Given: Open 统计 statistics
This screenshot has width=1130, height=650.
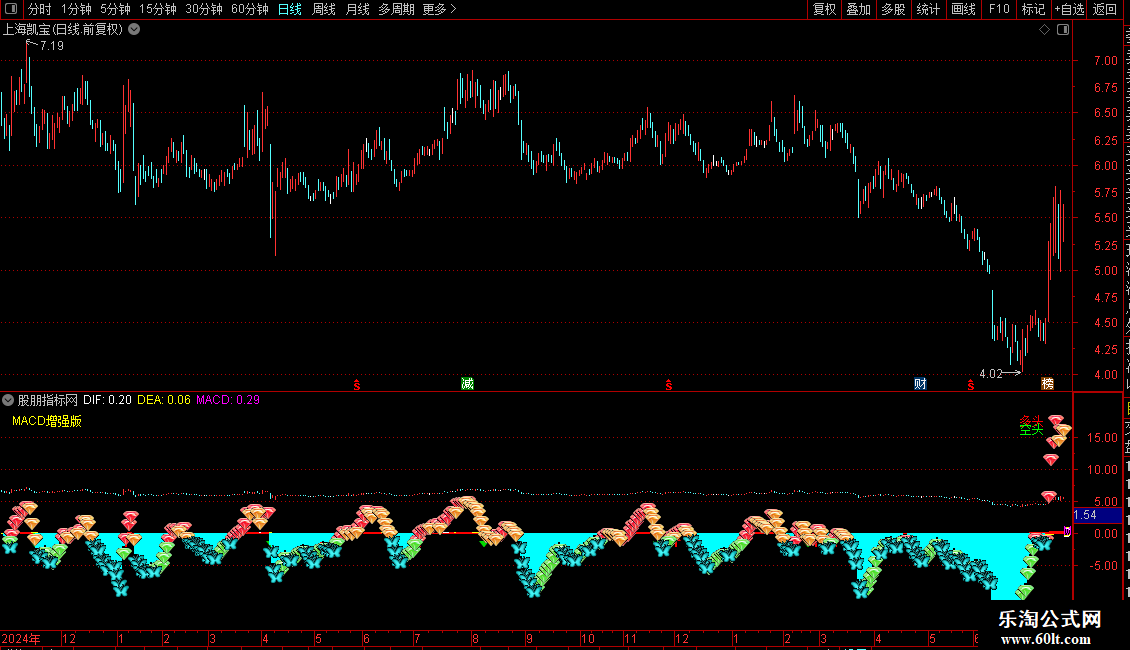Looking at the screenshot, I should 927,9.
